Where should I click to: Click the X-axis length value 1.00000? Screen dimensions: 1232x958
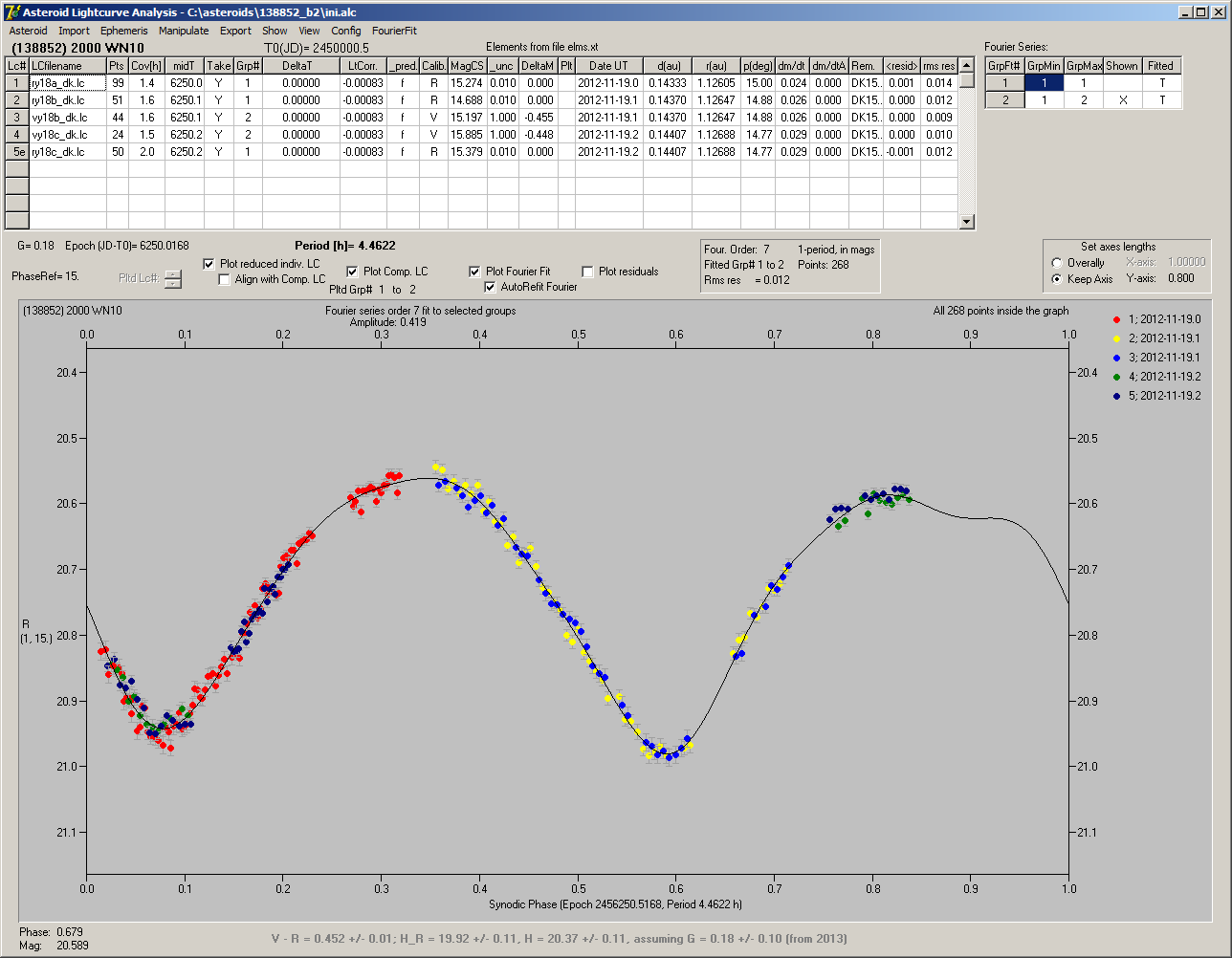(1186, 262)
